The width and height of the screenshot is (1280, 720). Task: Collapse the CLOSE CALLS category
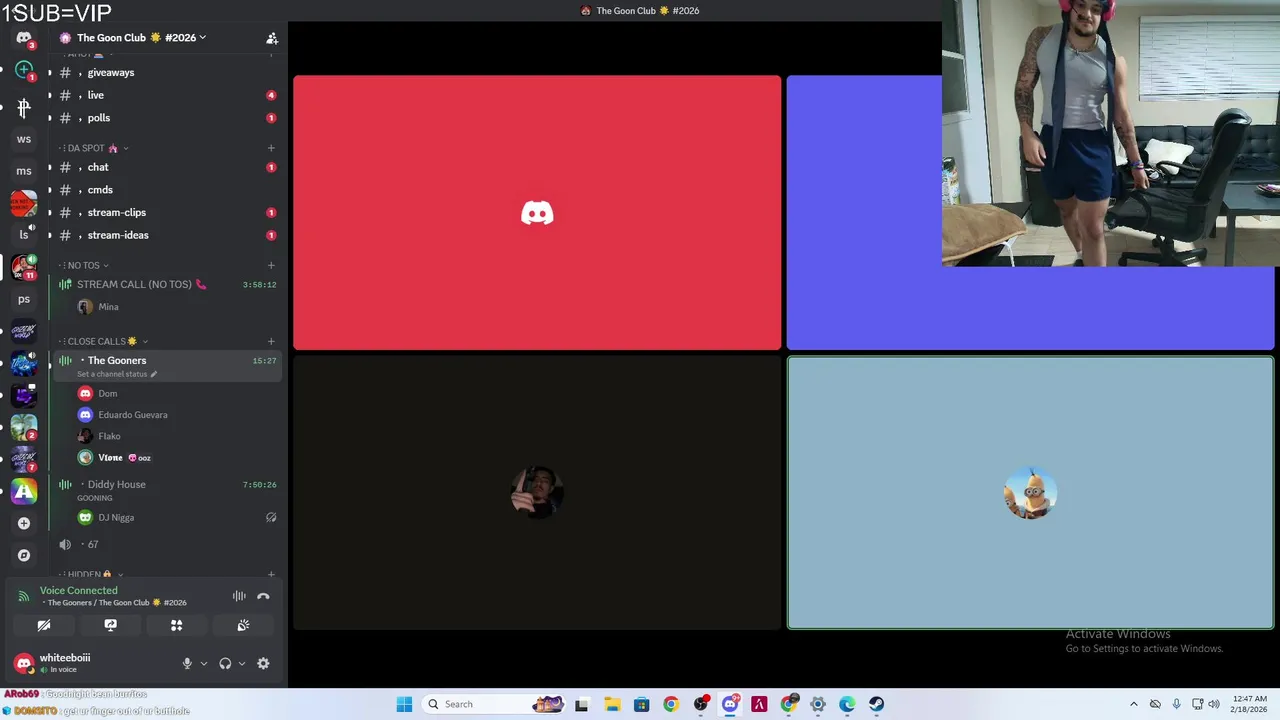click(103, 341)
